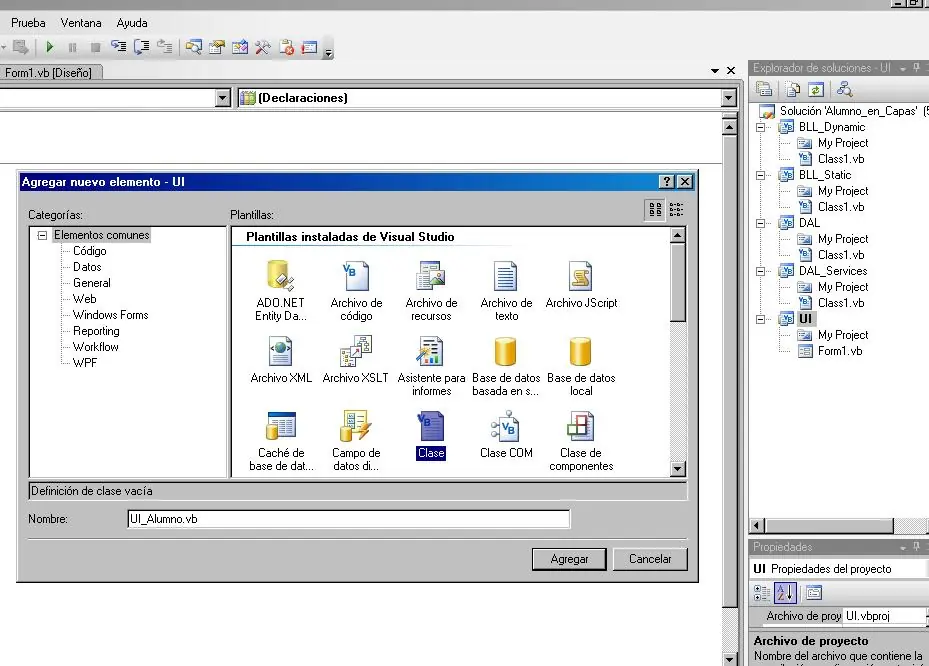Collapse the DAL_Services project node
929x666 pixels.
point(760,271)
